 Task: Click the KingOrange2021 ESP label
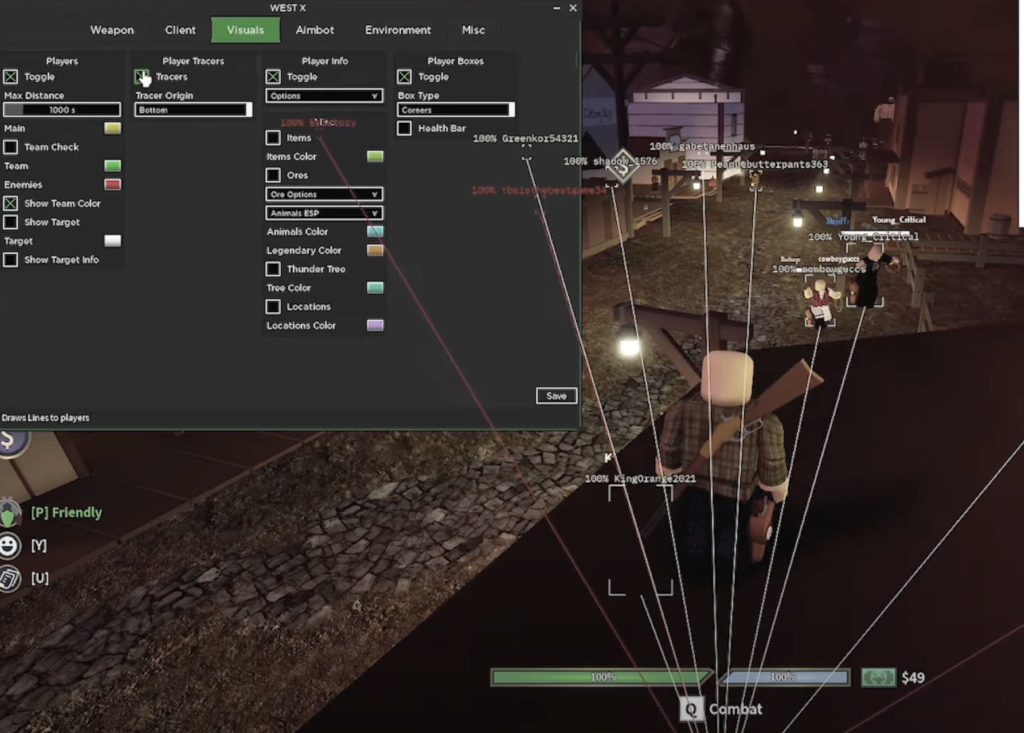coord(641,479)
